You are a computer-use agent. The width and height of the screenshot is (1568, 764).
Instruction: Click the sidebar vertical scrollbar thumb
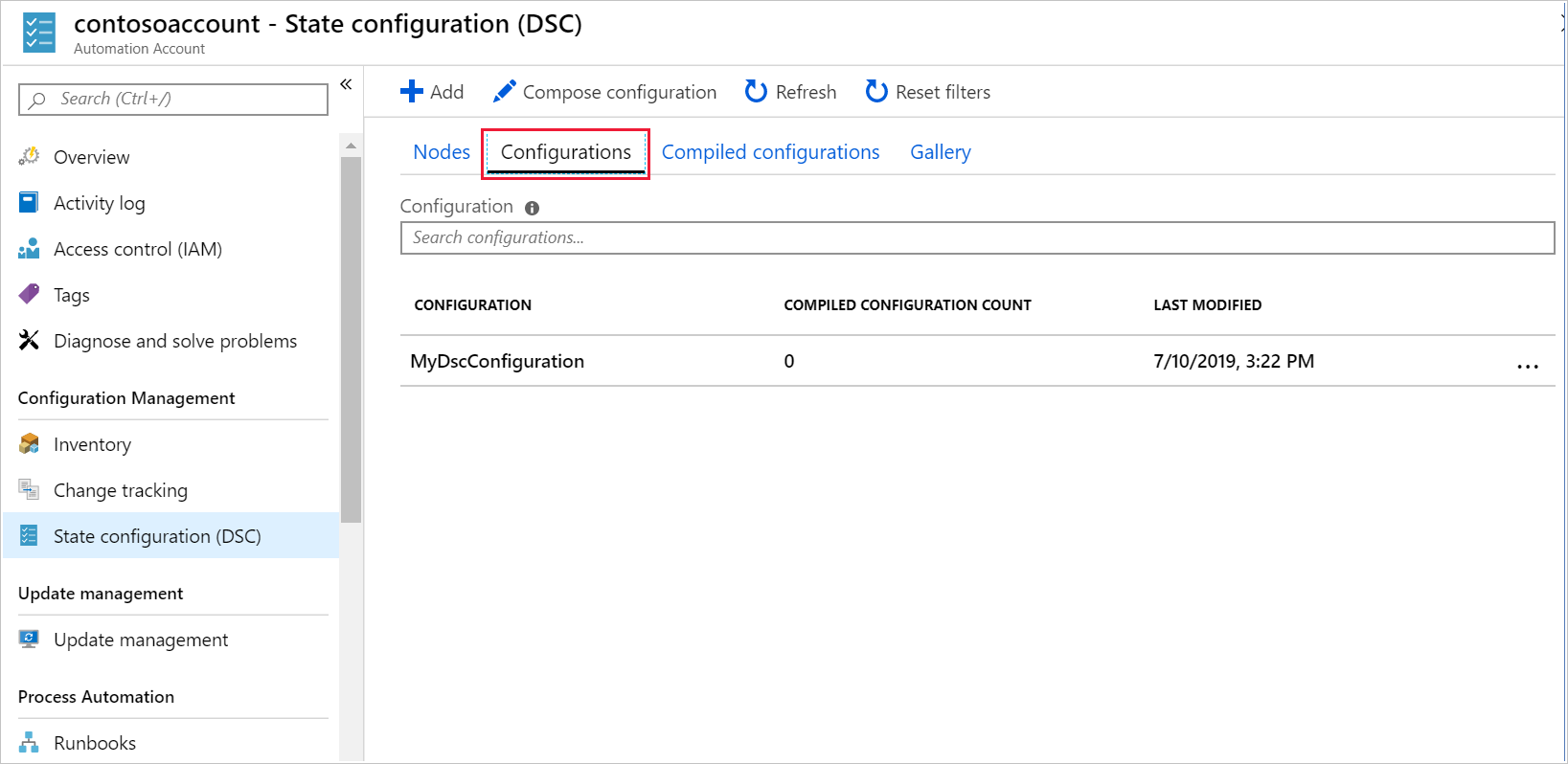tap(351, 340)
